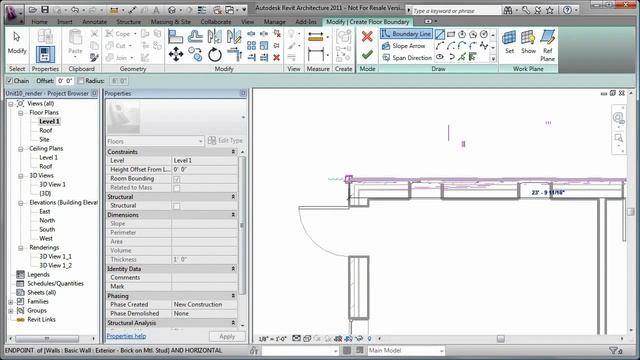The width and height of the screenshot is (640, 360).
Task: Select the Start-End-Radius Arc draw tool
Action: click(x=440, y=46)
